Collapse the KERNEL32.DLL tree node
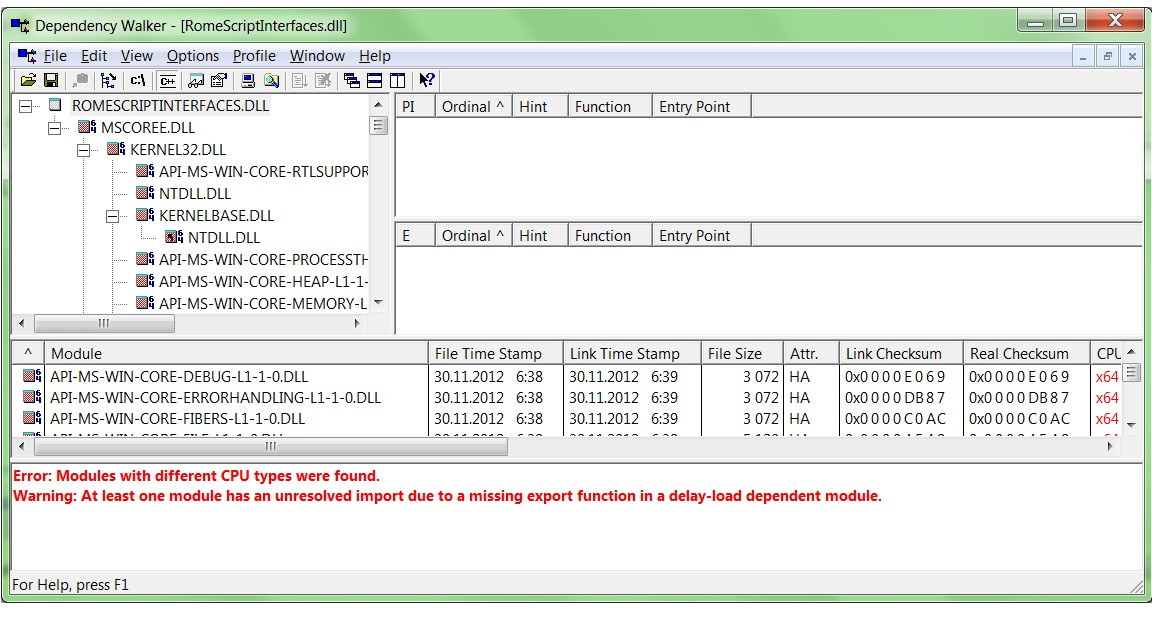This screenshot has width=1152, height=618. click(x=84, y=150)
